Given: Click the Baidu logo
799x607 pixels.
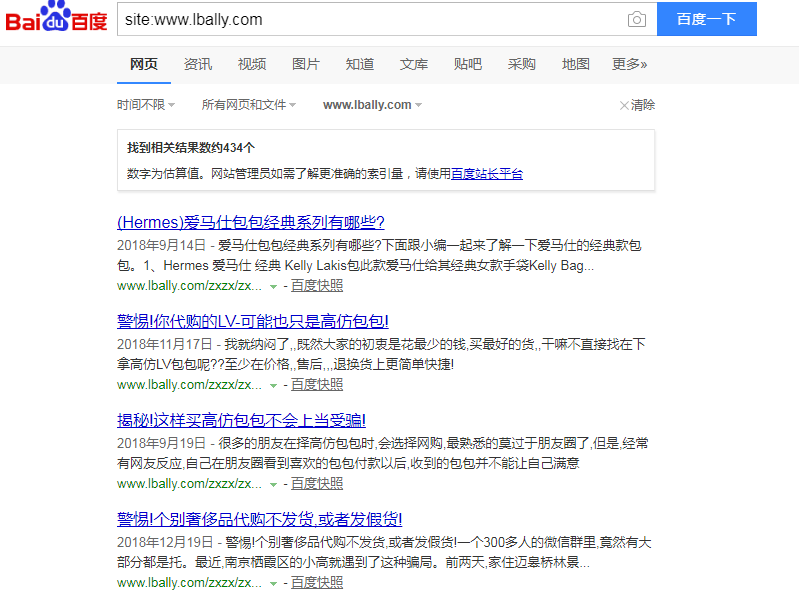Looking at the screenshot, I should 56,16.
